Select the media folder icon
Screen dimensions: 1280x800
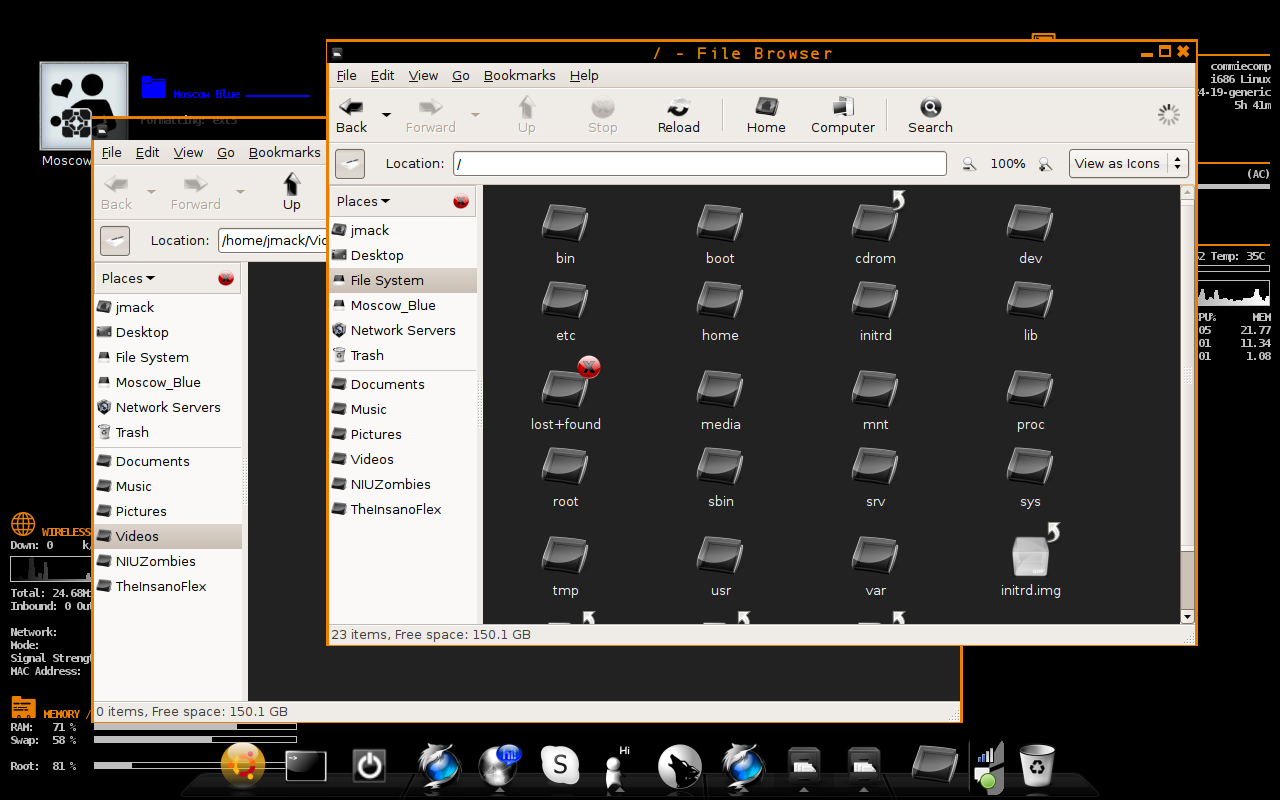point(720,389)
